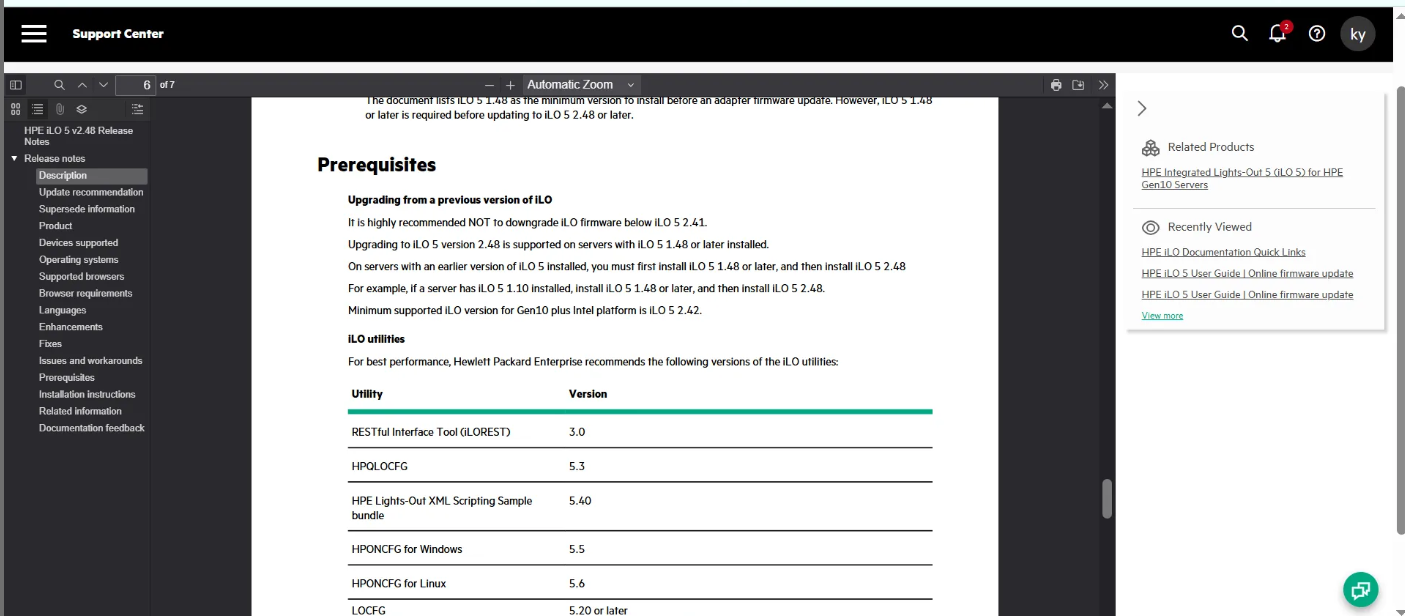Jump to Issues and workarounds section
The image size is (1405, 616).
click(x=91, y=361)
